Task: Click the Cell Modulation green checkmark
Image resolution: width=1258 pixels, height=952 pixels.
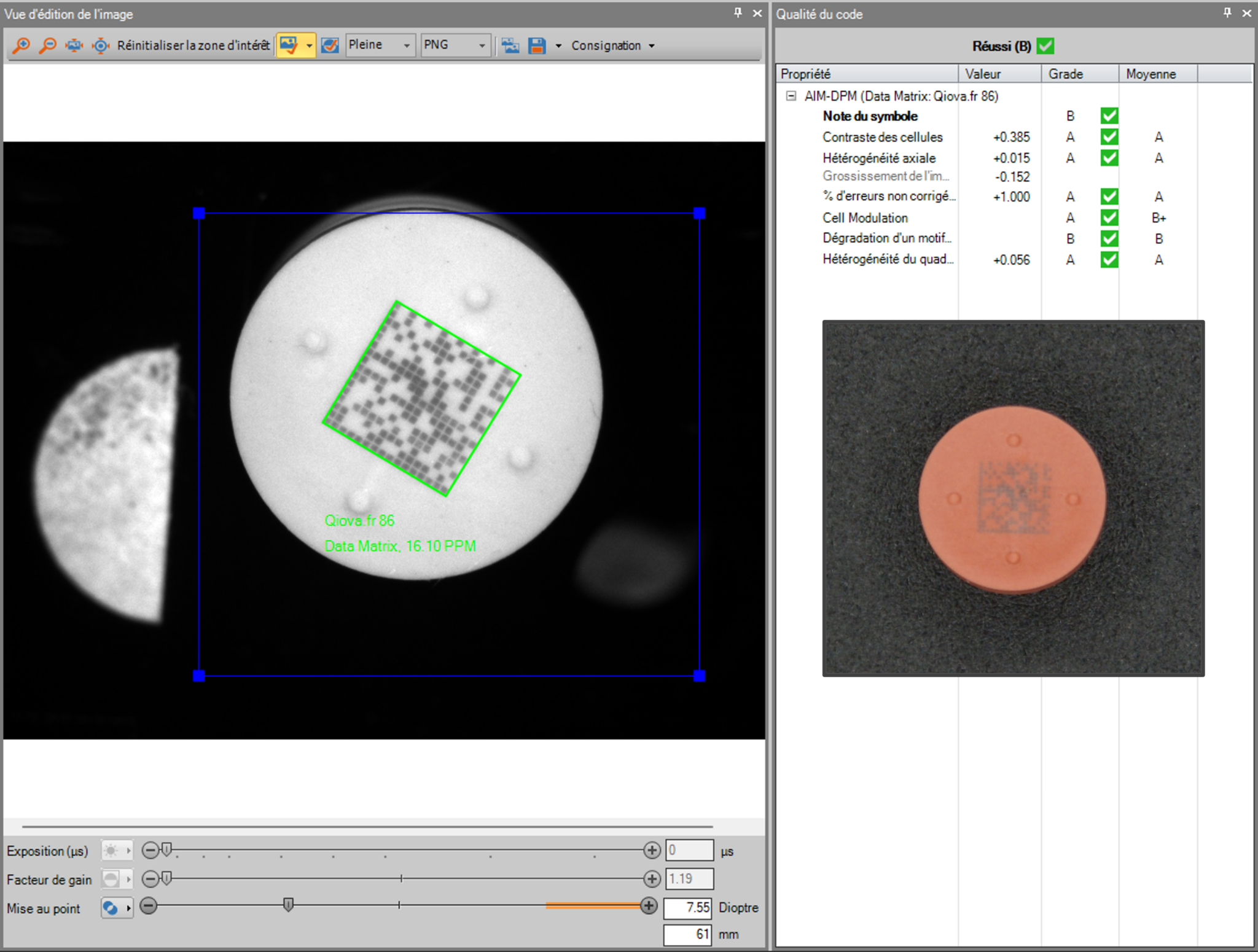Action: coord(1109,217)
